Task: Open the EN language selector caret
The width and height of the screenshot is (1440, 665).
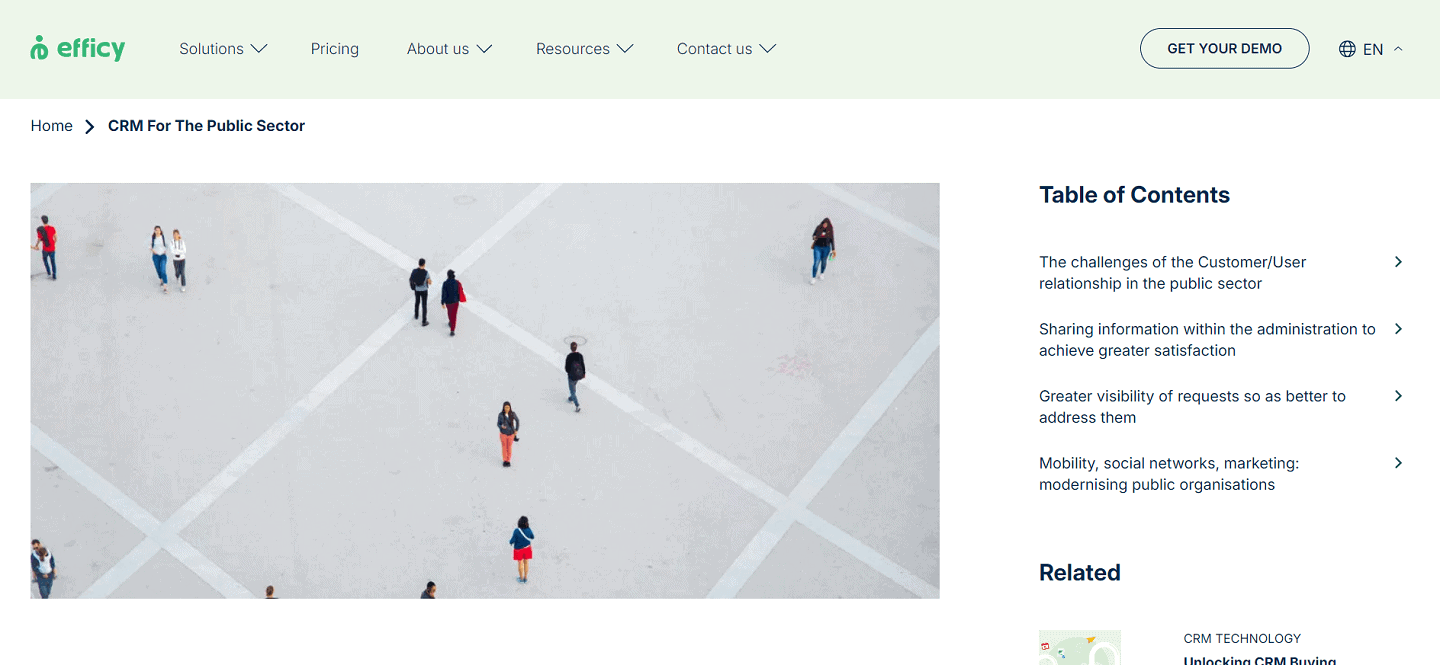Action: (1398, 49)
